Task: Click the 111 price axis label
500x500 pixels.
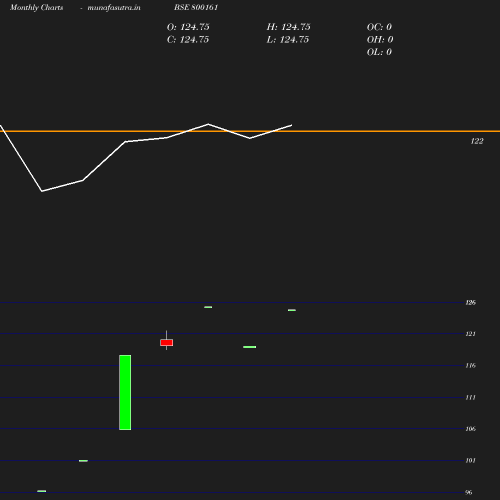Action: pyautogui.click(x=470, y=397)
